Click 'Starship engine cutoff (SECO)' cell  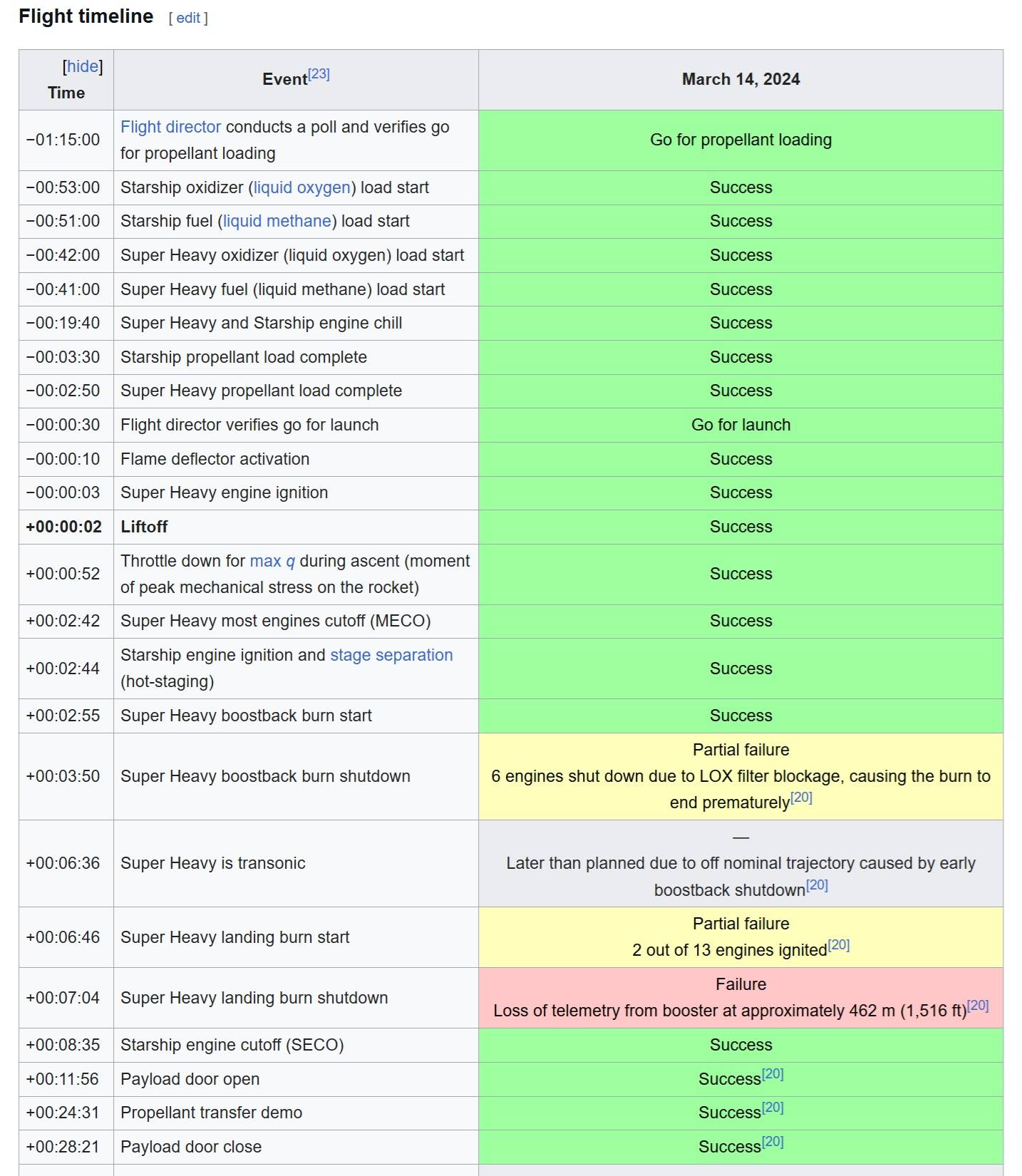point(296,1045)
